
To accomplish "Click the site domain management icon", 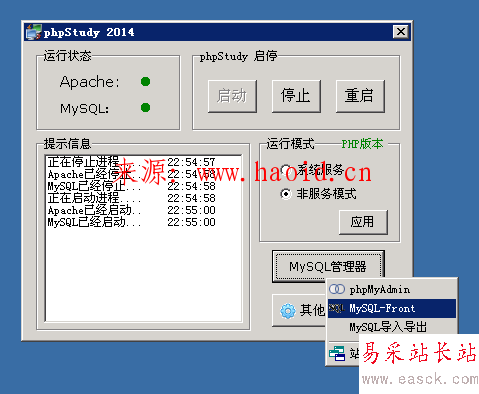I will [337, 353].
